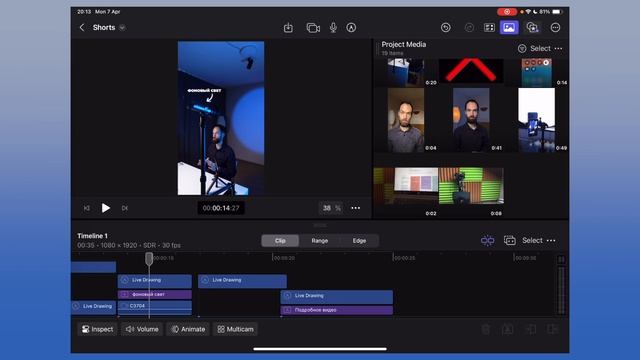640x360 pixels.
Task: Select the 0:41 man clip thumbnail
Action: (471, 120)
